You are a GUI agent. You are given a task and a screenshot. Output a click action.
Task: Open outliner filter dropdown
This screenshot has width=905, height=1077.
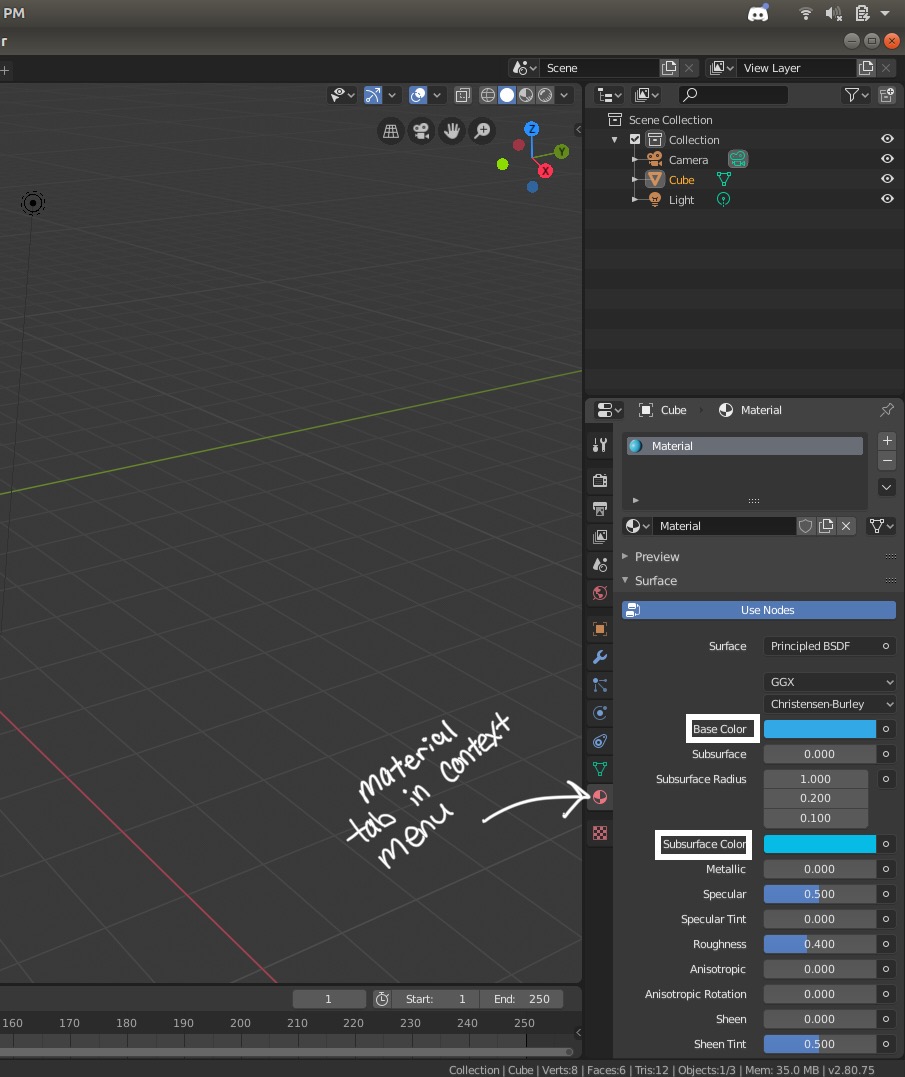(x=856, y=95)
